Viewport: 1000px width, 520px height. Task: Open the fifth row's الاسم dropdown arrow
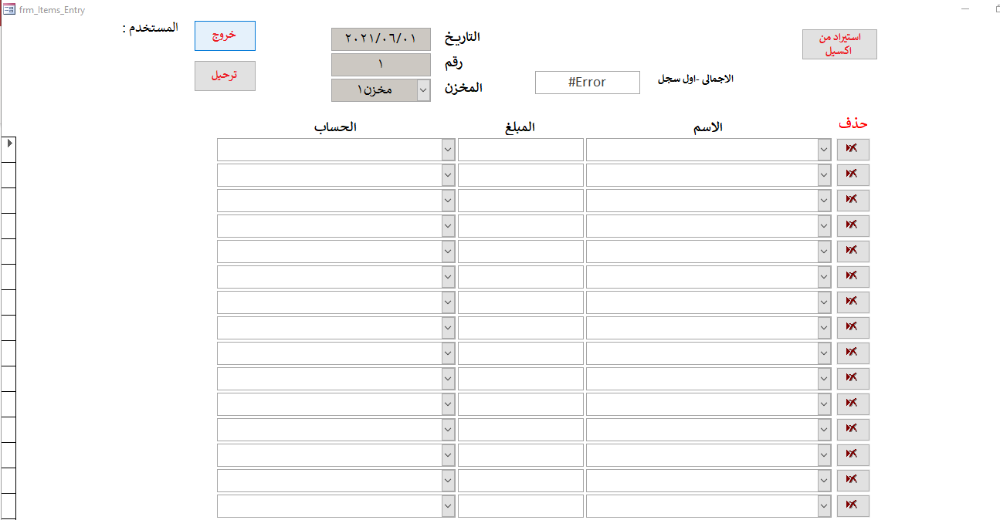(x=824, y=252)
